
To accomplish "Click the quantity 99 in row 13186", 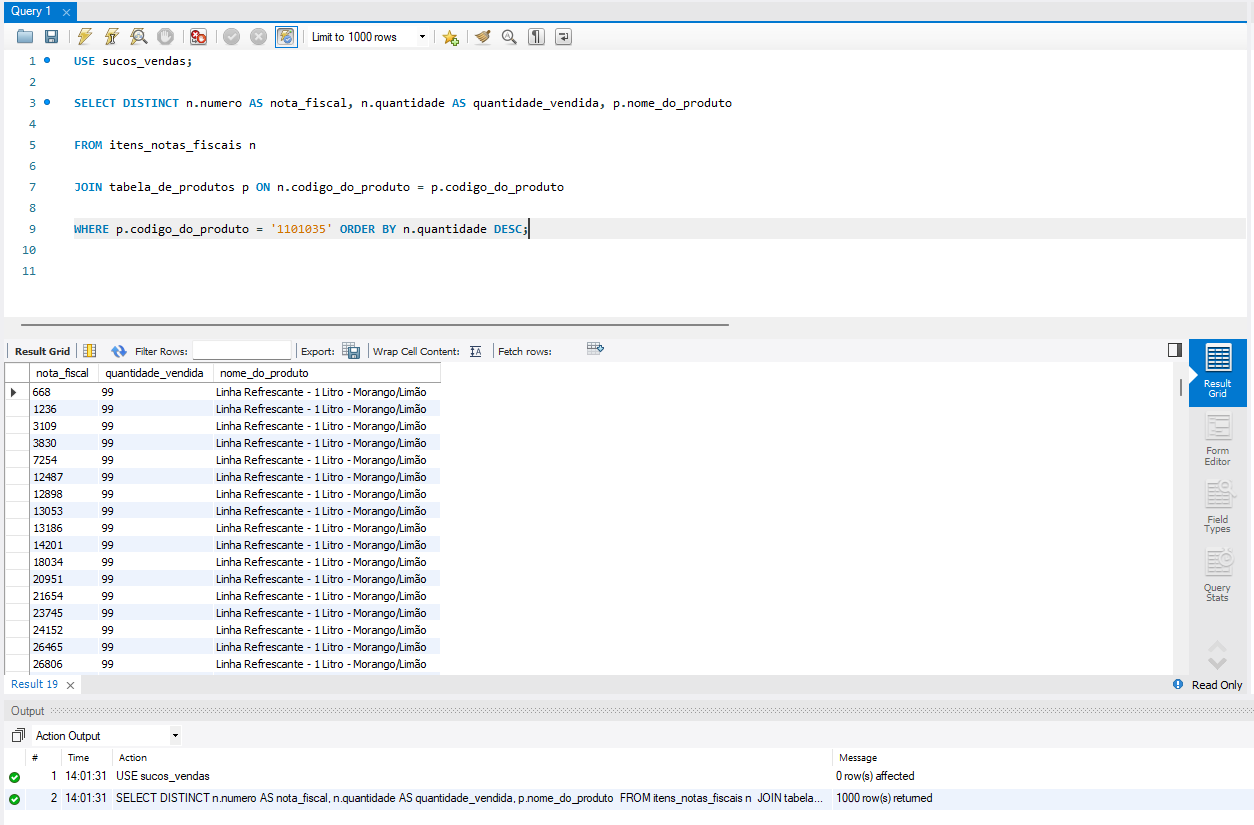I will (x=155, y=528).
